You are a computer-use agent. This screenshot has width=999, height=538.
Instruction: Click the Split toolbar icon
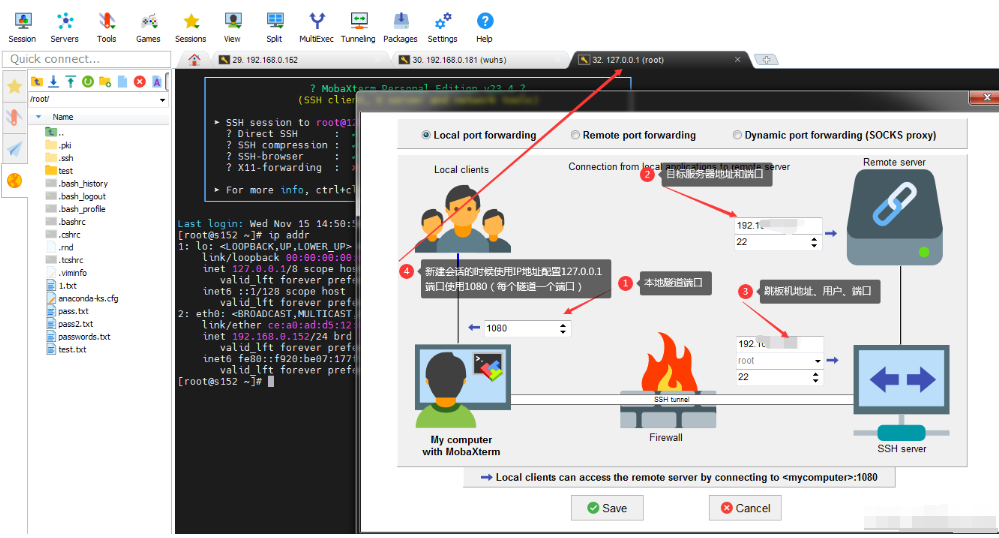pos(275,27)
